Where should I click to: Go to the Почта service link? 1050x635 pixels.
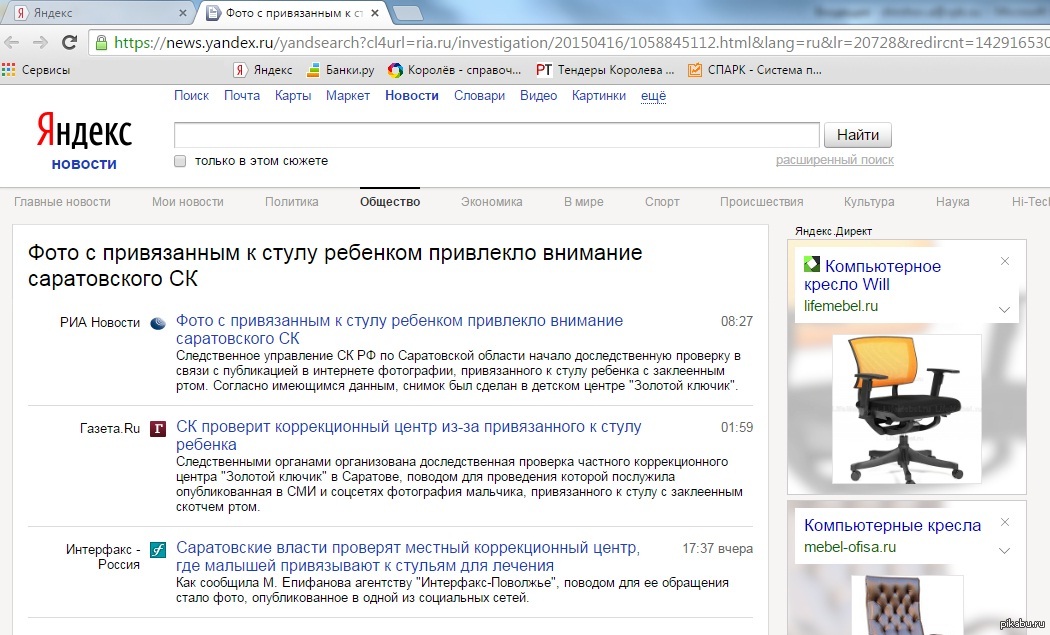pos(242,96)
